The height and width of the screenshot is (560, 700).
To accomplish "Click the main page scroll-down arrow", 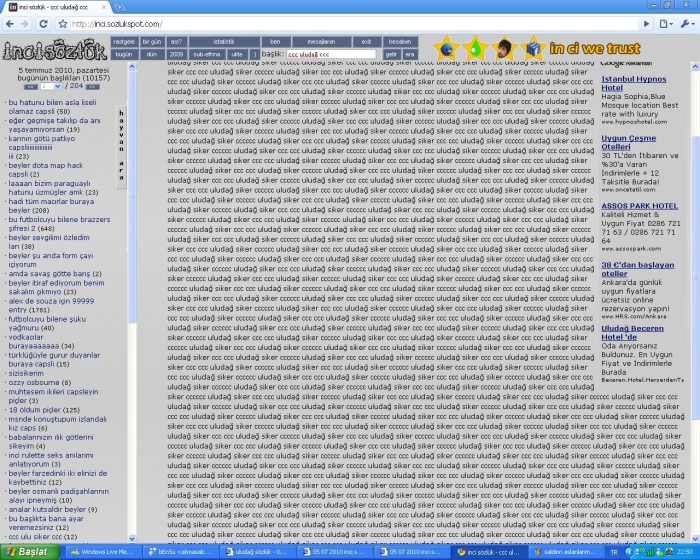I will point(695,539).
